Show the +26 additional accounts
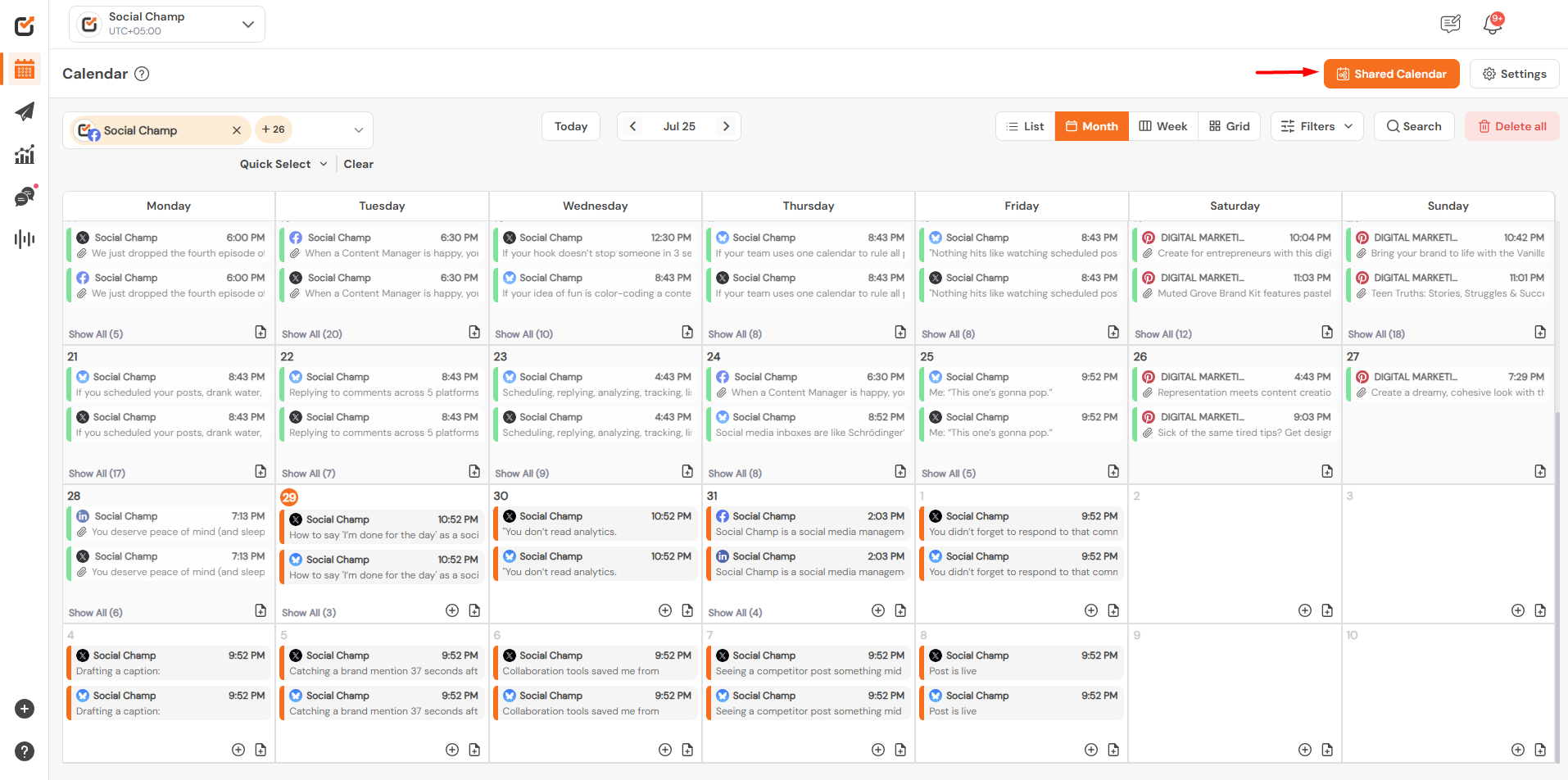 (x=274, y=129)
